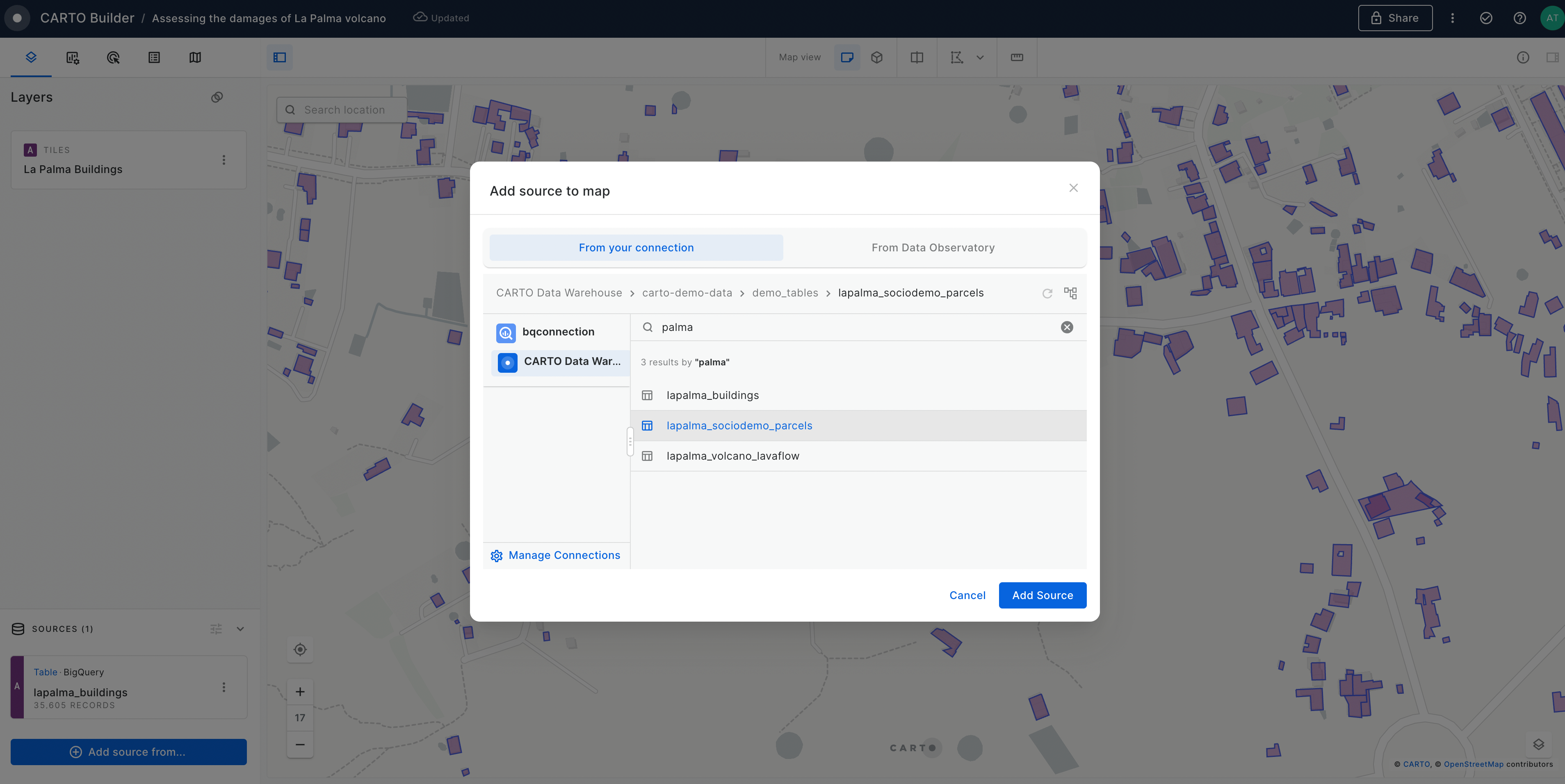1565x784 pixels.
Task: Toggle the left sidebar panel icon
Action: [279, 57]
